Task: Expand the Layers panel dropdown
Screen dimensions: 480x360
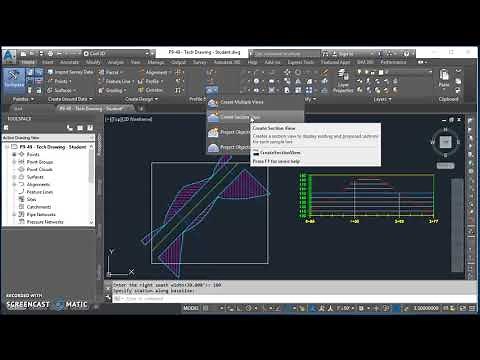Action: pyautogui.click(x=382, y=99)
